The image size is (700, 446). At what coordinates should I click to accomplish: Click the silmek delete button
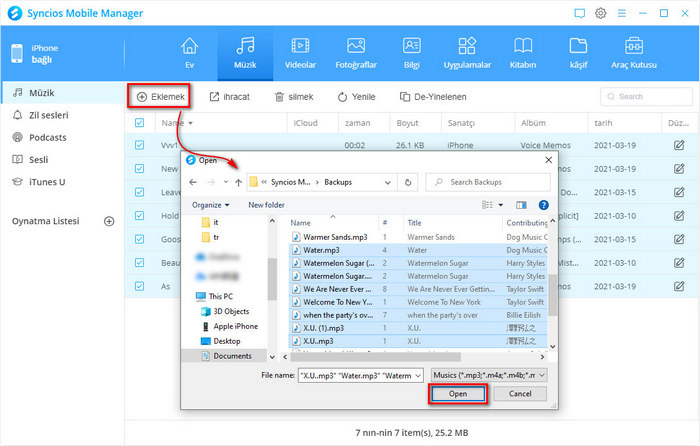[294, 96]
